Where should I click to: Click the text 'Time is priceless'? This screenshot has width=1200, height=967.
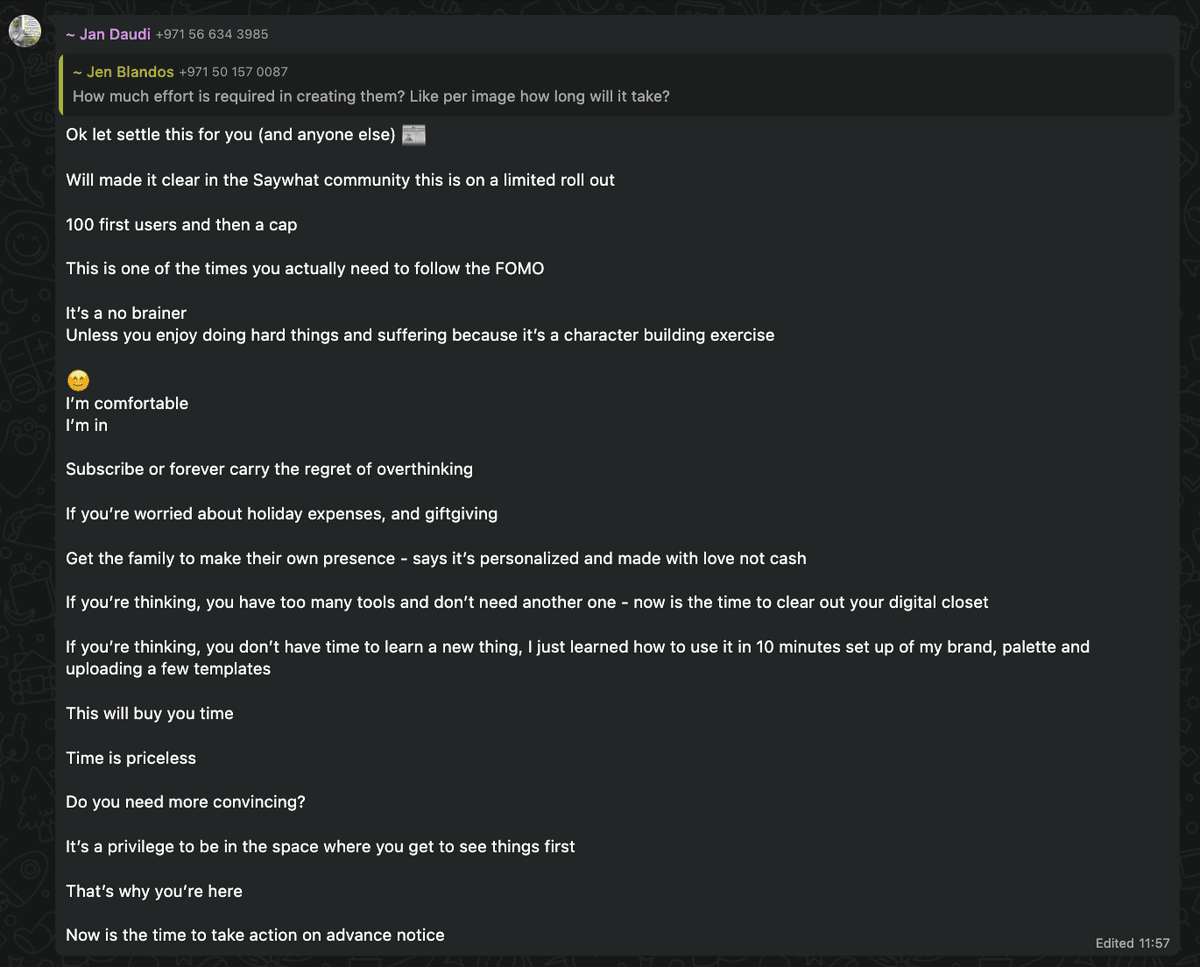(131, 758)
